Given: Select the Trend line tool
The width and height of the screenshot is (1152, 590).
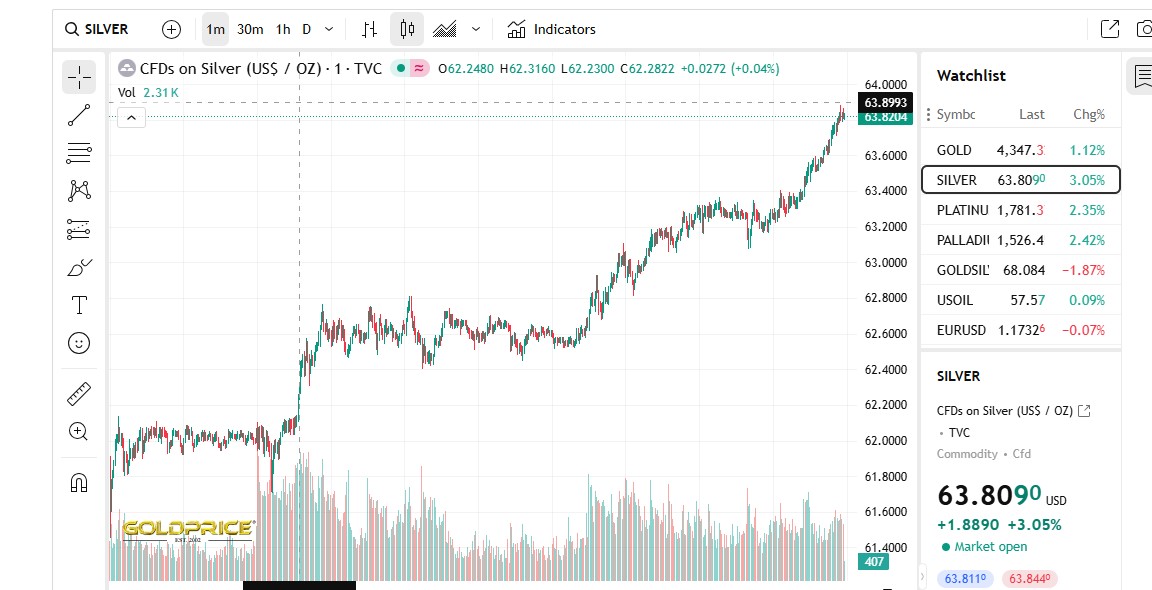Looking at the screenshot, I should [79, 115].
